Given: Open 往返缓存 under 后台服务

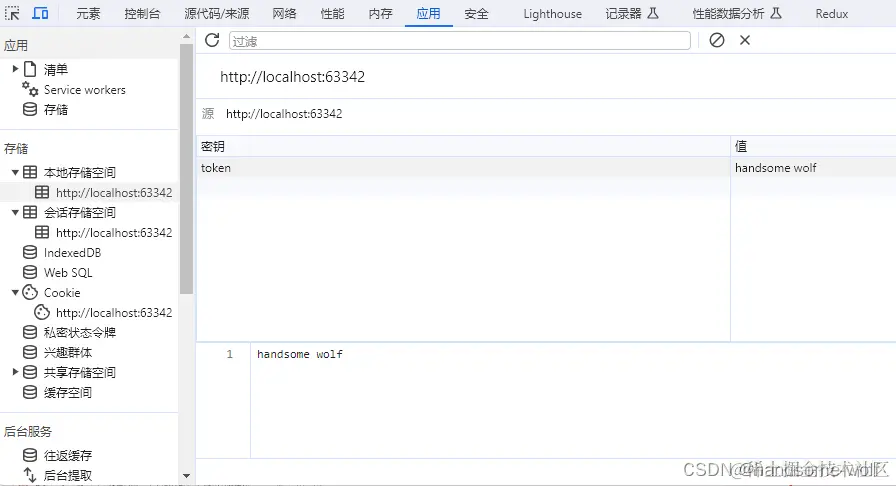Looking at the screenshot, I should click(67, 456).
